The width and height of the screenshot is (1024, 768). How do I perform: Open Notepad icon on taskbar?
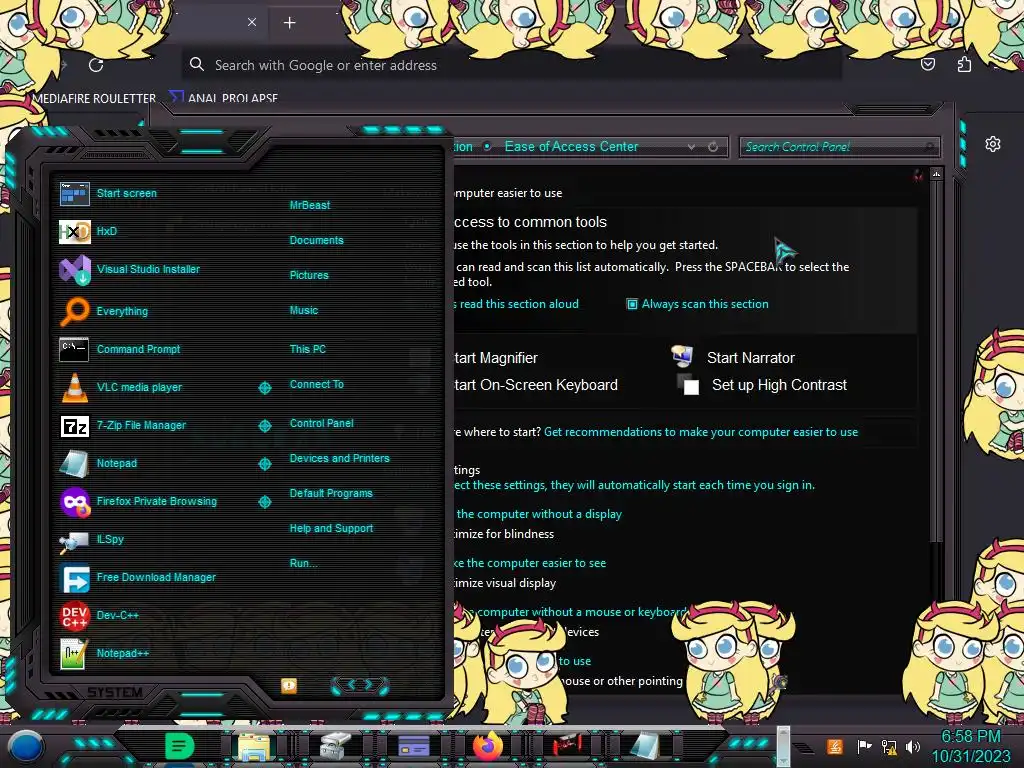645,746
